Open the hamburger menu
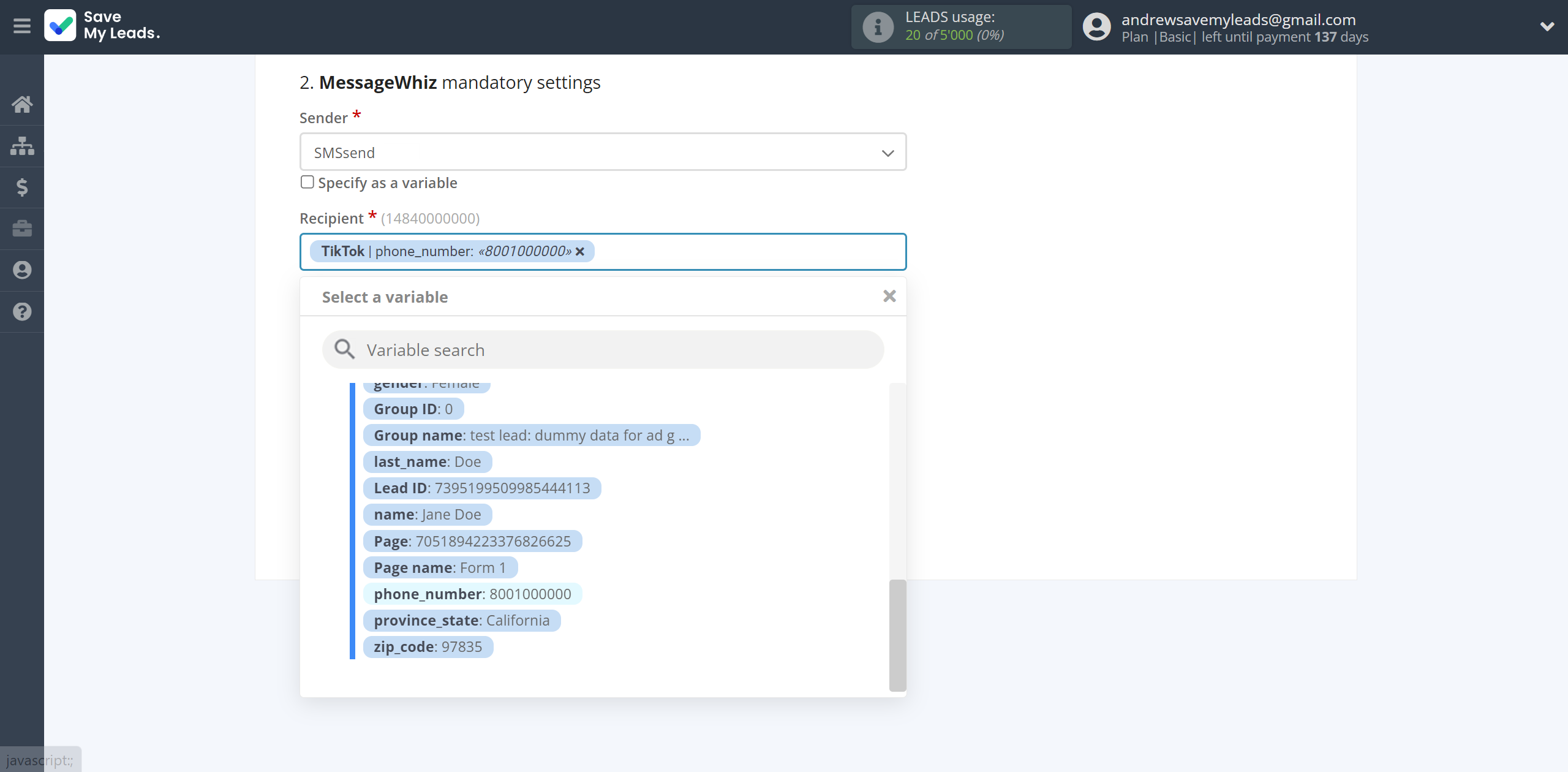1568x772 pixels. tap(22, 26)
